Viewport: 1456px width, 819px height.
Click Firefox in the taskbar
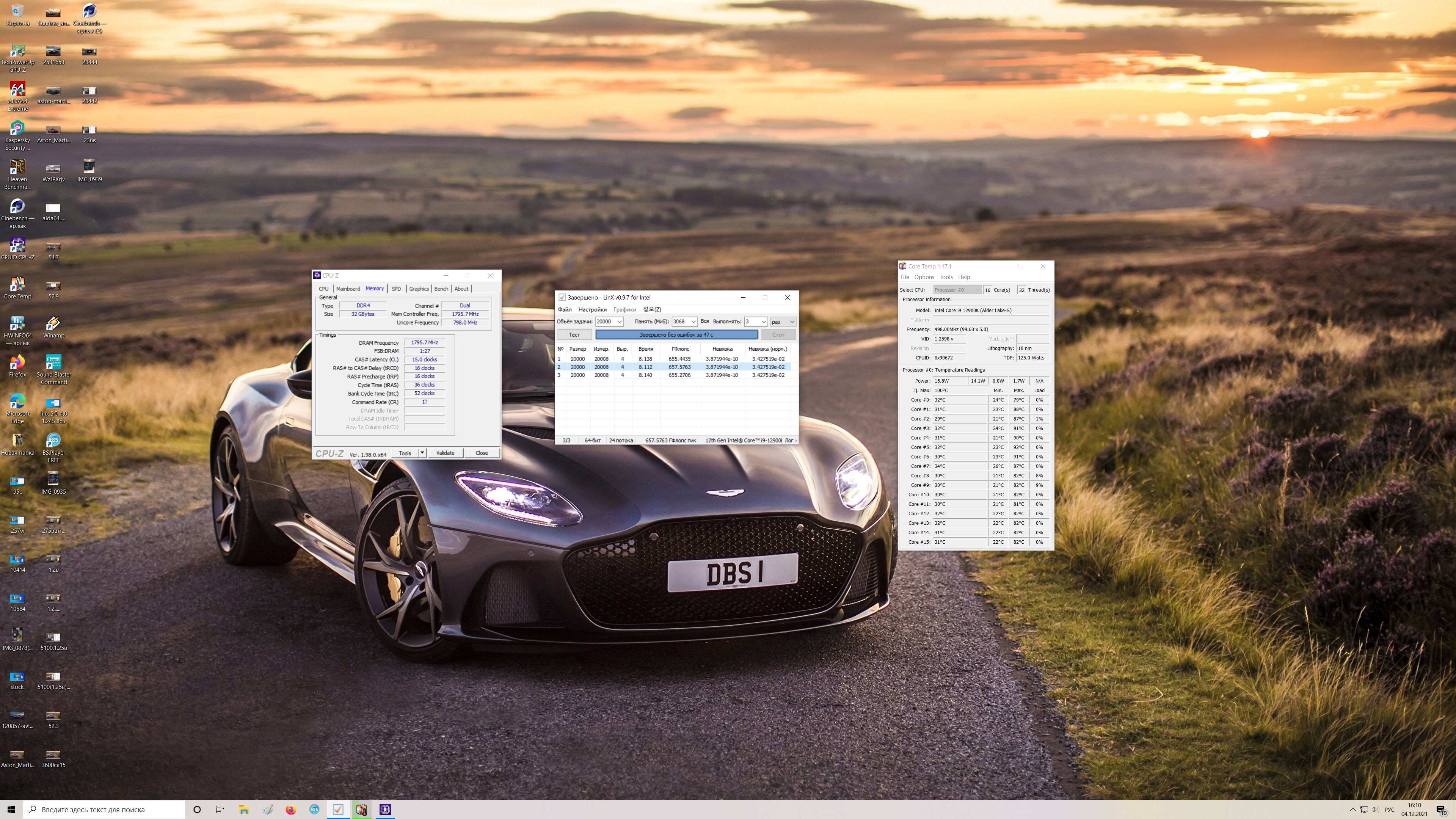290,810
